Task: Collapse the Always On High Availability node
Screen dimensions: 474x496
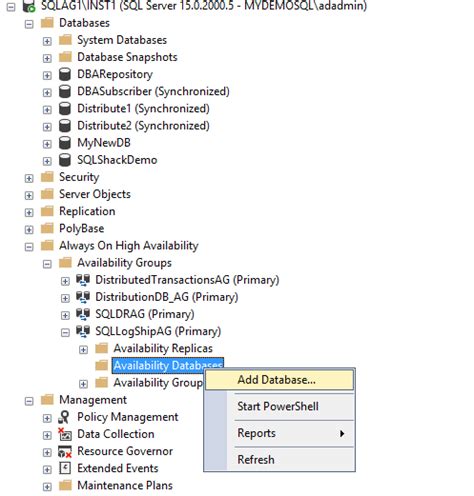Action: 29,247
